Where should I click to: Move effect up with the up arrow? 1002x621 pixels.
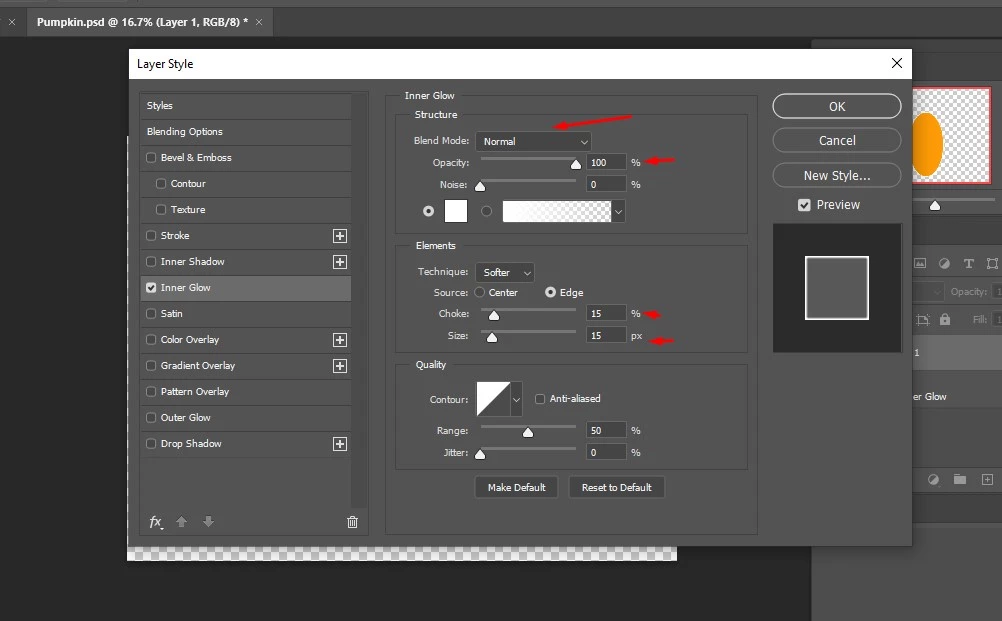click(181, 521)
